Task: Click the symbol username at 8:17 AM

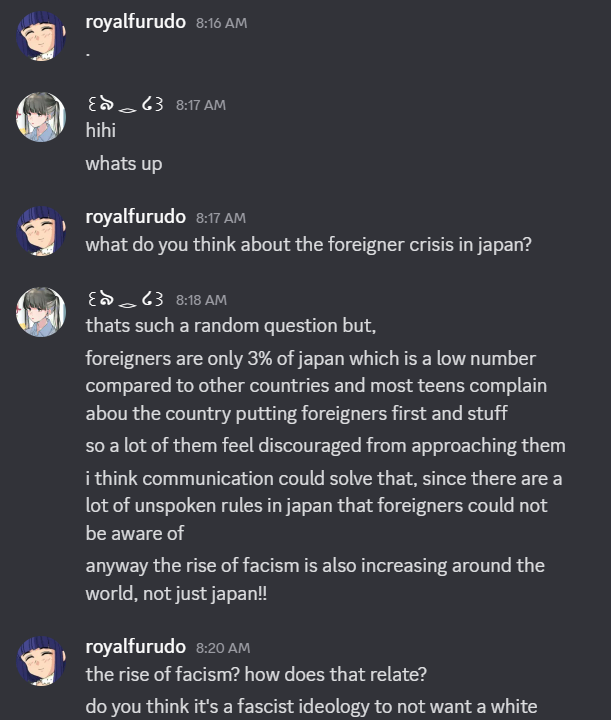Action: 125,105
